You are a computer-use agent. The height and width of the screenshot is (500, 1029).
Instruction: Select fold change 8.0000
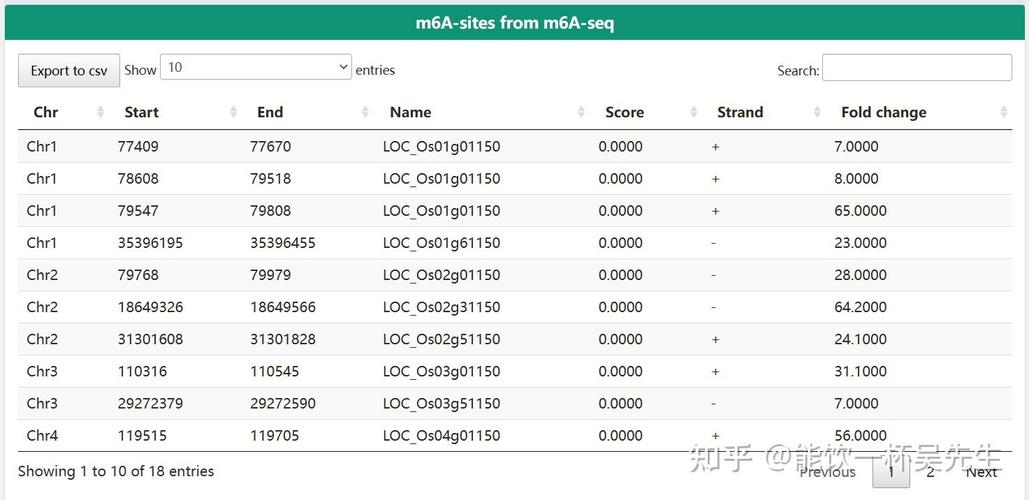[x=856, y=178]
